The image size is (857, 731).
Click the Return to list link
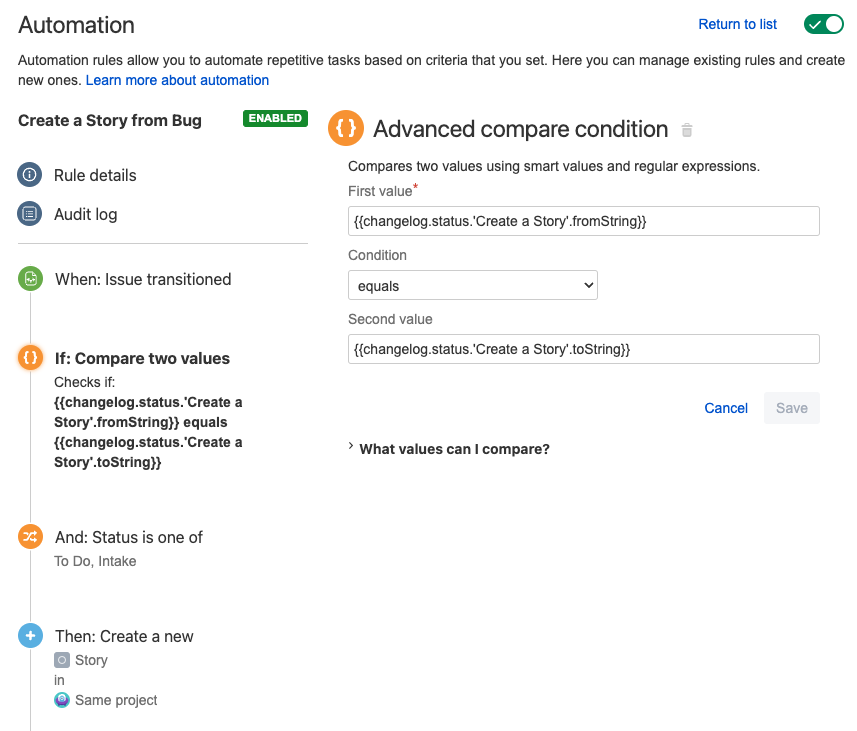point(737,25)
